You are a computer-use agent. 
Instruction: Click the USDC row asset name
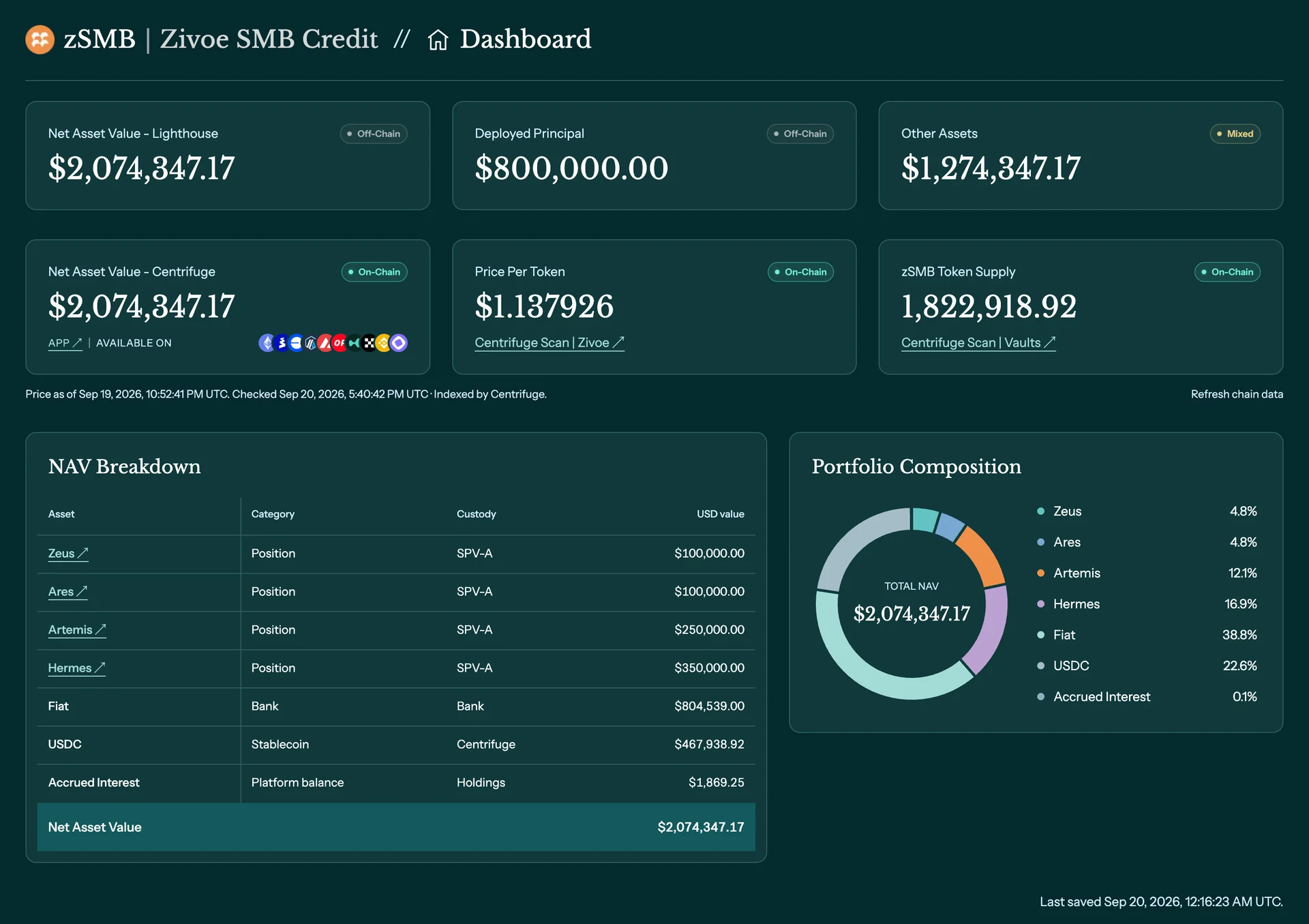pyautogui.click(x=65, y=745)
